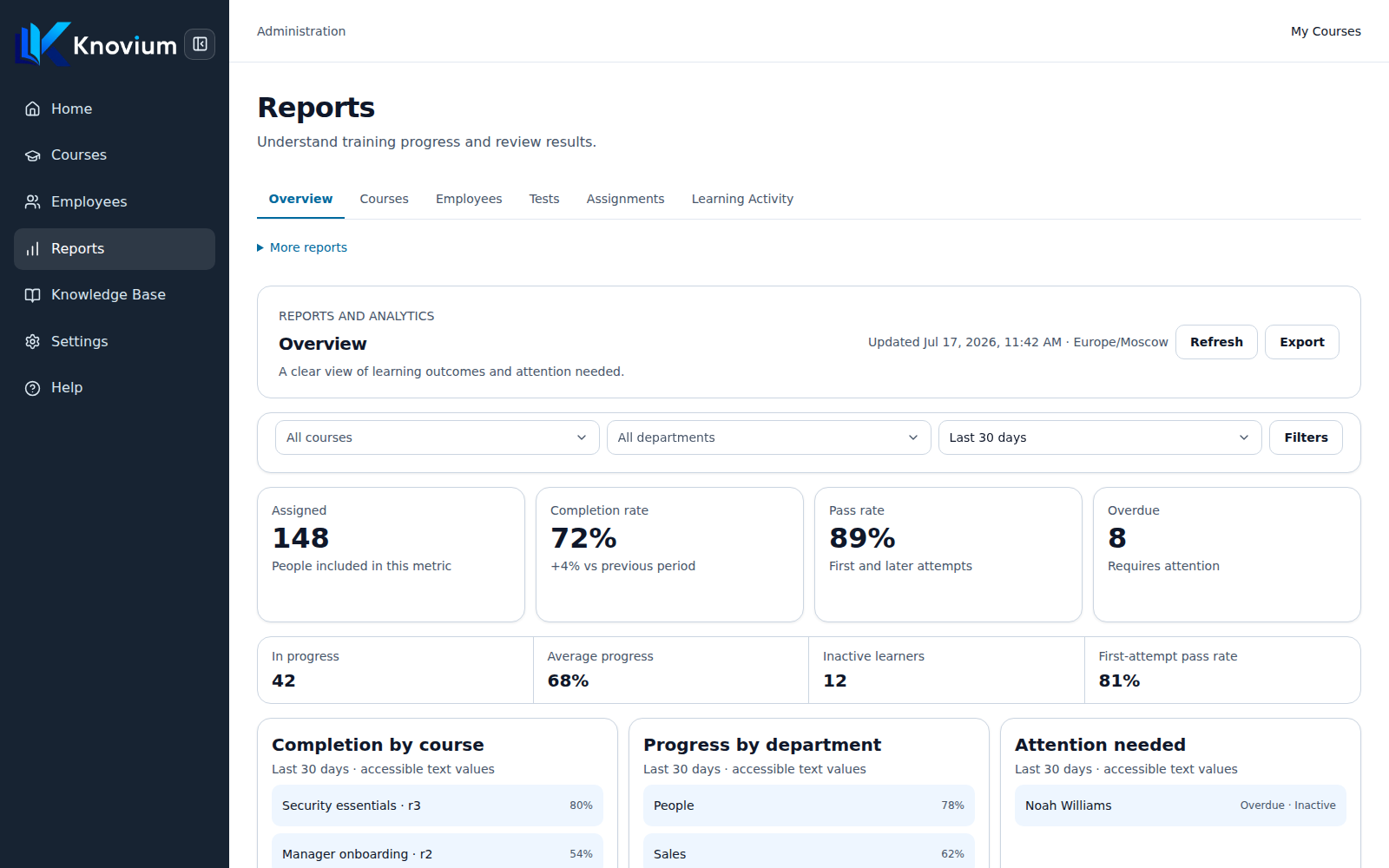Click the Courses graduation cap icon

point(33,155)
